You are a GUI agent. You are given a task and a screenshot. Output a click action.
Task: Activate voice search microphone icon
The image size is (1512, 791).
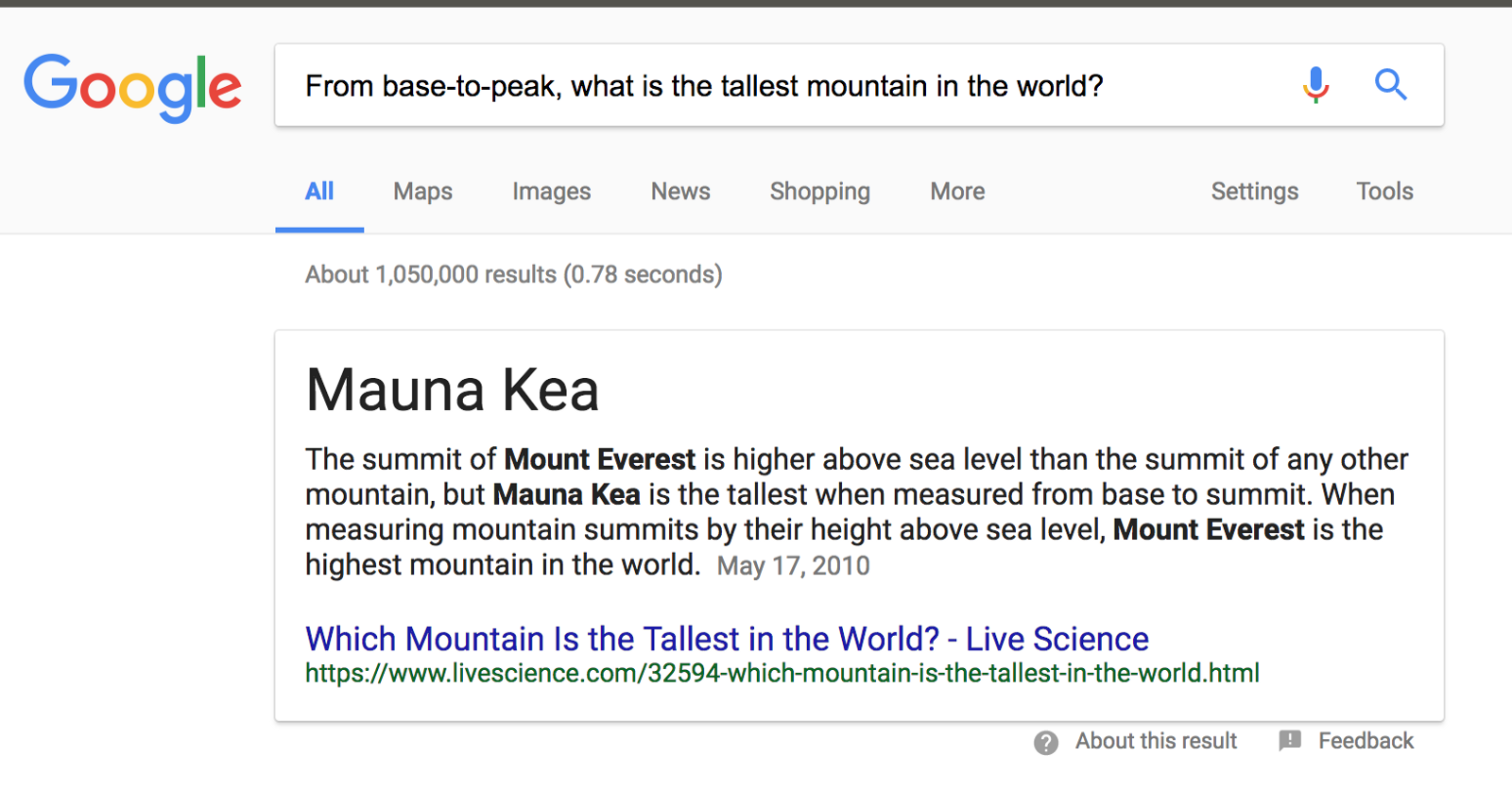tap(1315, 85)
